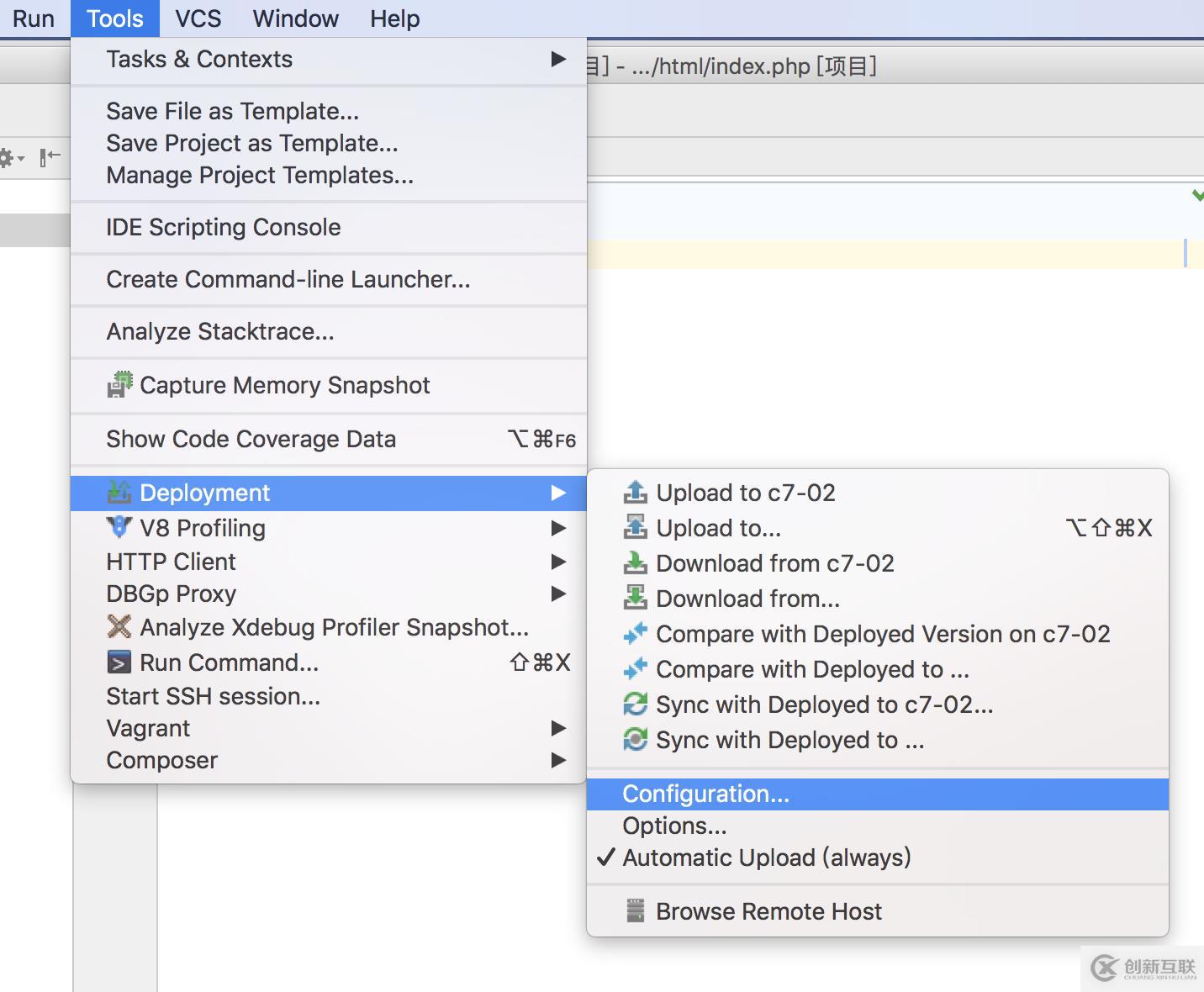Click the Browse Remote Host server icon

point(636,910)
